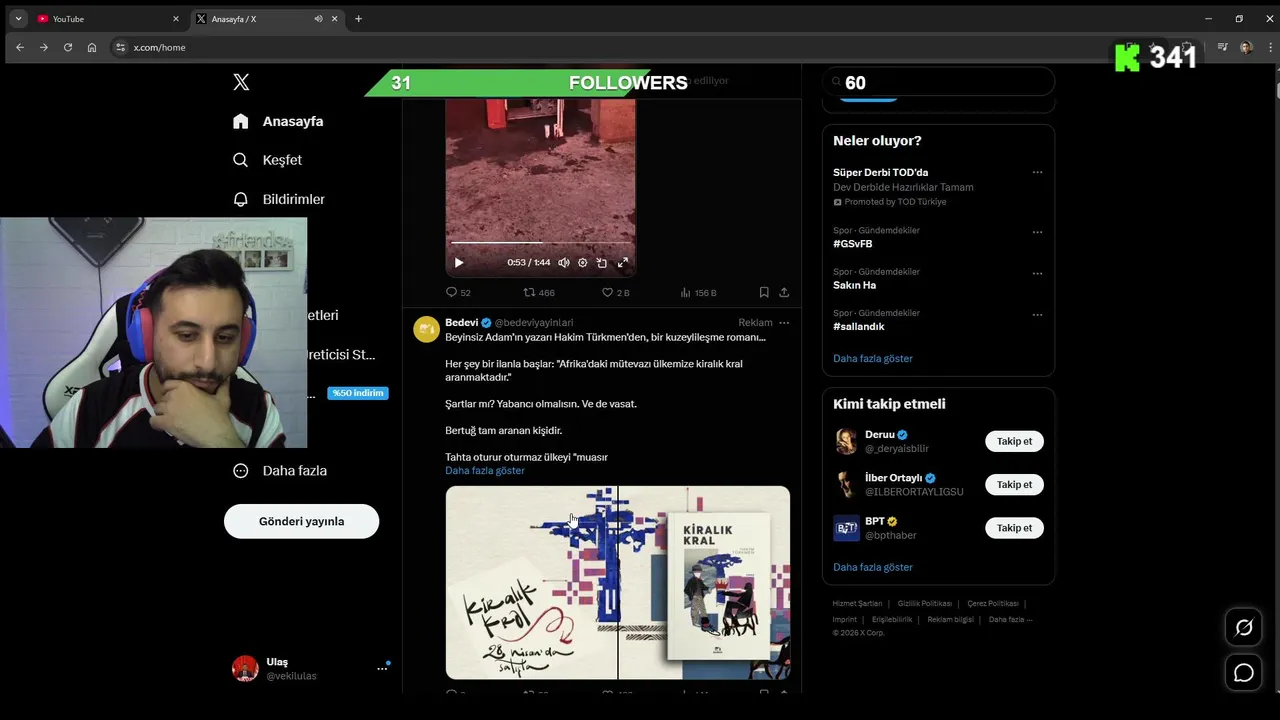
Task: Open options for #GSvFB trend
Action: (x=1037, y=232)
